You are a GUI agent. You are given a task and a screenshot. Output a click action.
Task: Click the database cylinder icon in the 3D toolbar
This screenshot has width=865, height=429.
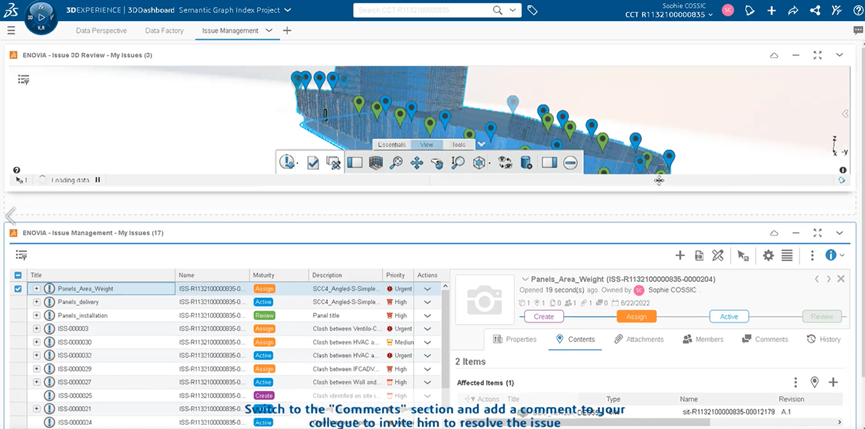(x=526, y=163)
